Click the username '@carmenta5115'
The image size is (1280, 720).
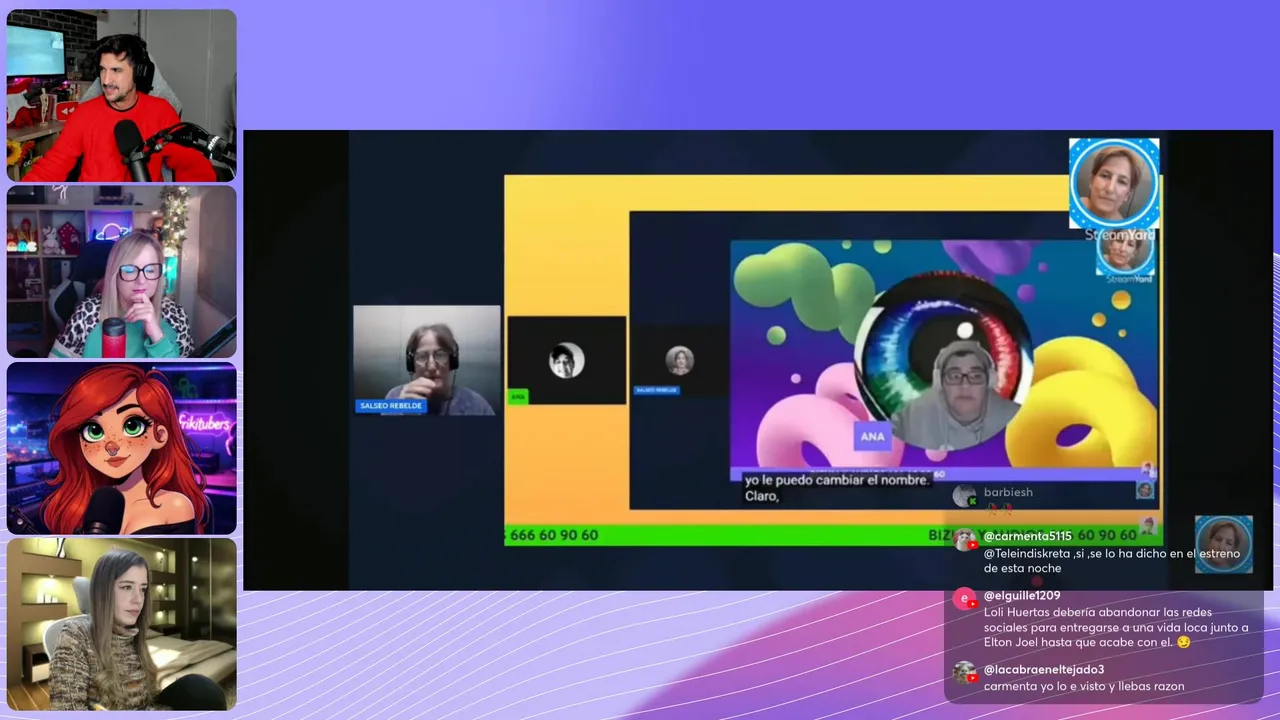click(x=1027, y=536)
